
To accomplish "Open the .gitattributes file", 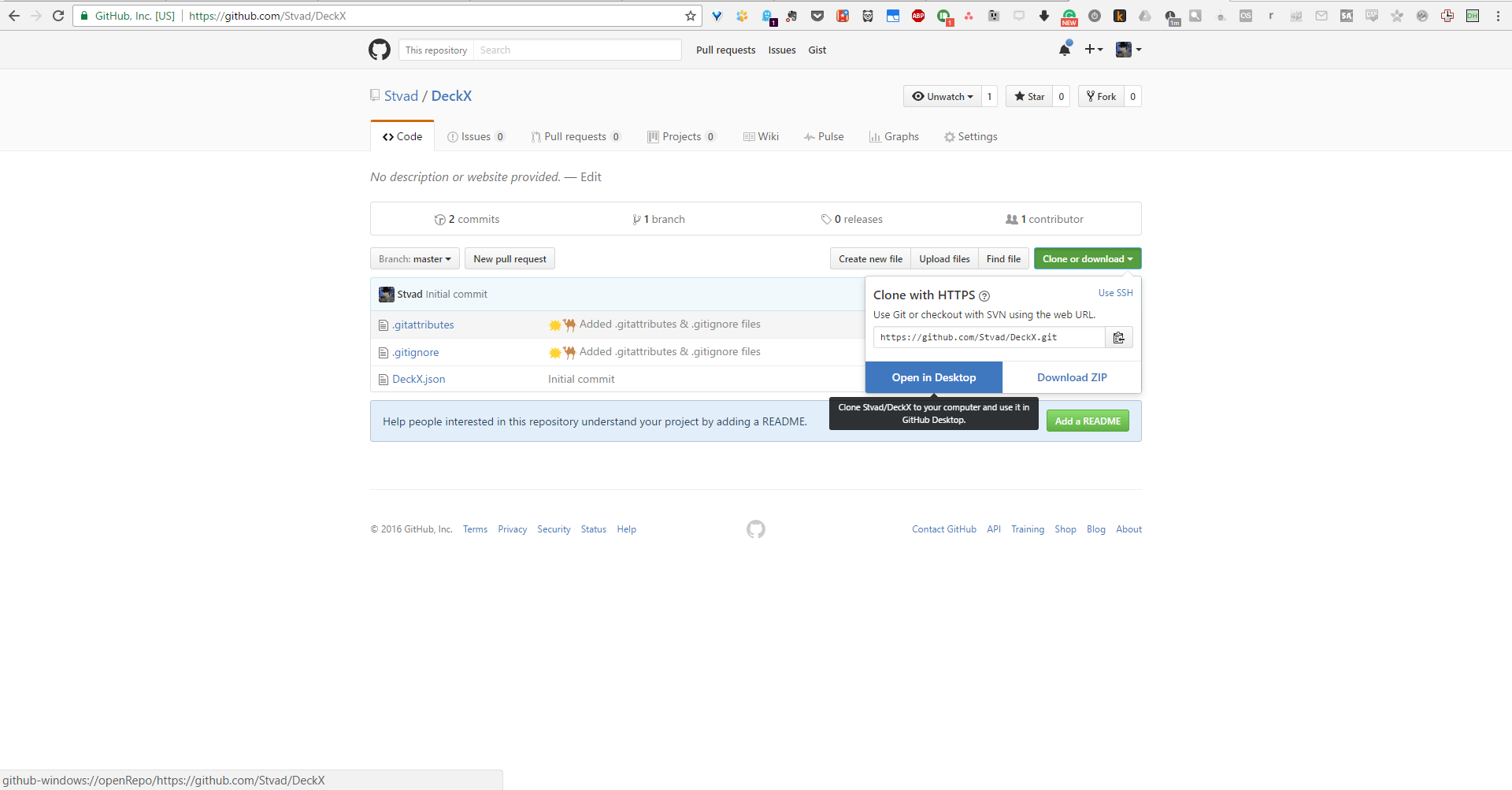I will (423, 325).
